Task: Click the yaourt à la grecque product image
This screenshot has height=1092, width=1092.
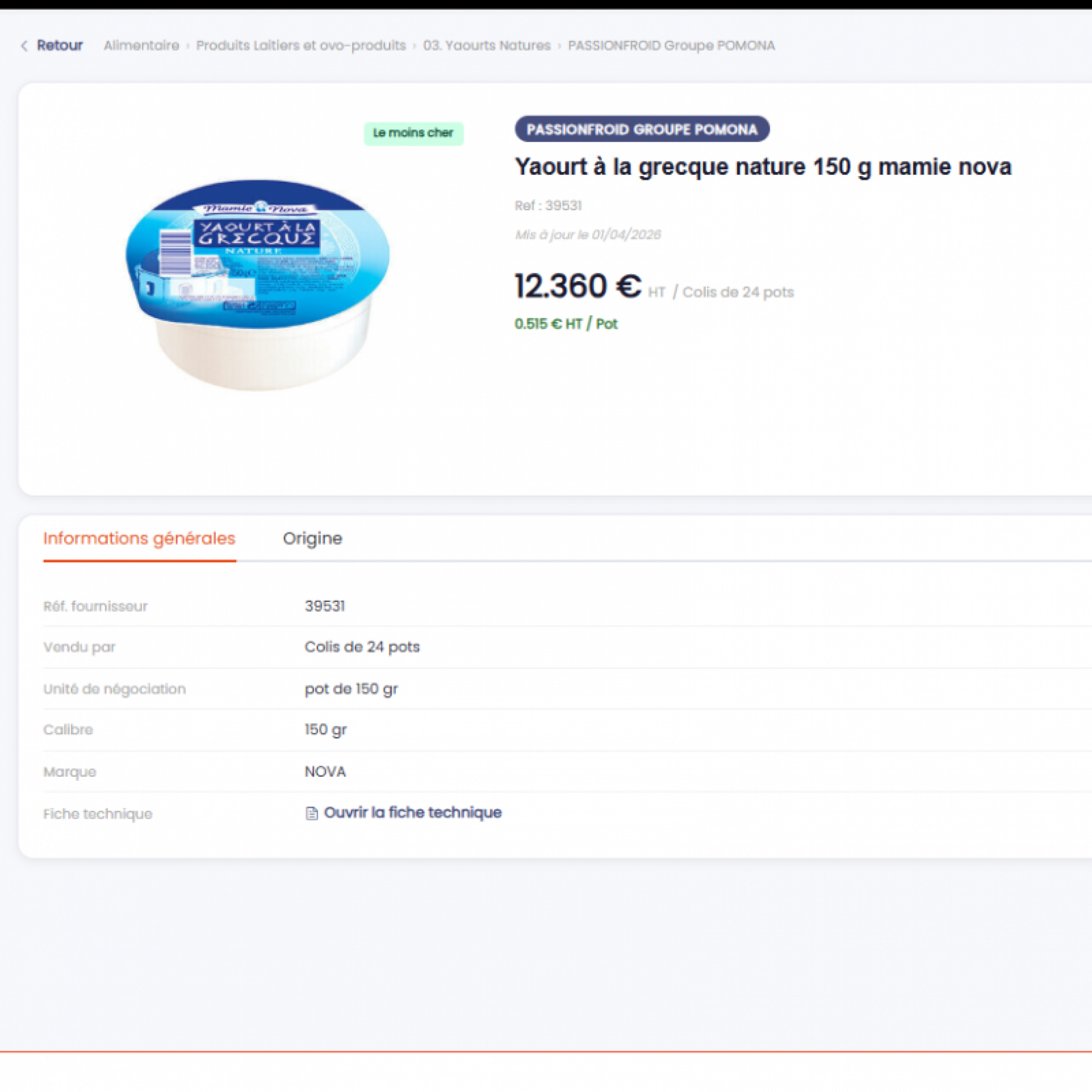Action: pyautogui.click(x=257, y=285)
